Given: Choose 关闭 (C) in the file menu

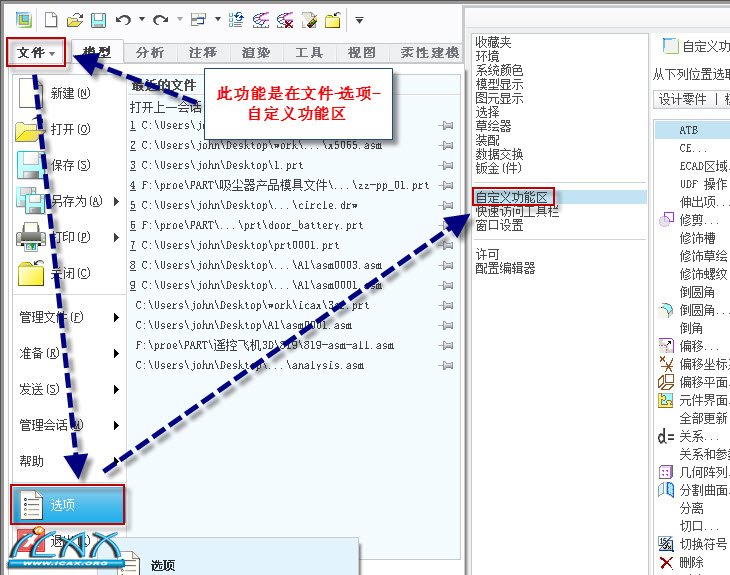Looking at the screenshot, I should click(x=69, y=273).
